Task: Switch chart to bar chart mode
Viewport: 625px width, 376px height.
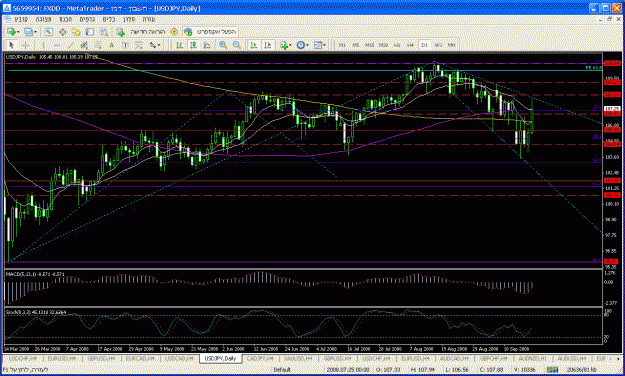Action: click(x=179, y=45)
